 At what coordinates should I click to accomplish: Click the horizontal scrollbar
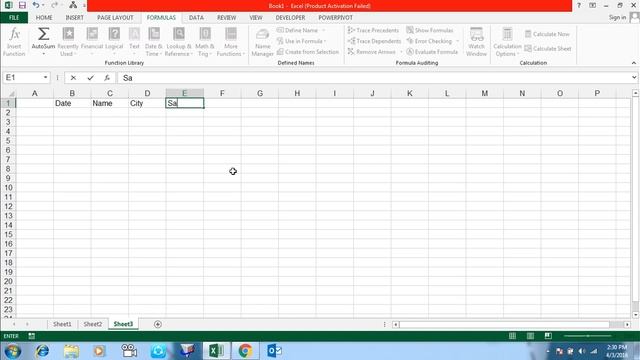504,324
